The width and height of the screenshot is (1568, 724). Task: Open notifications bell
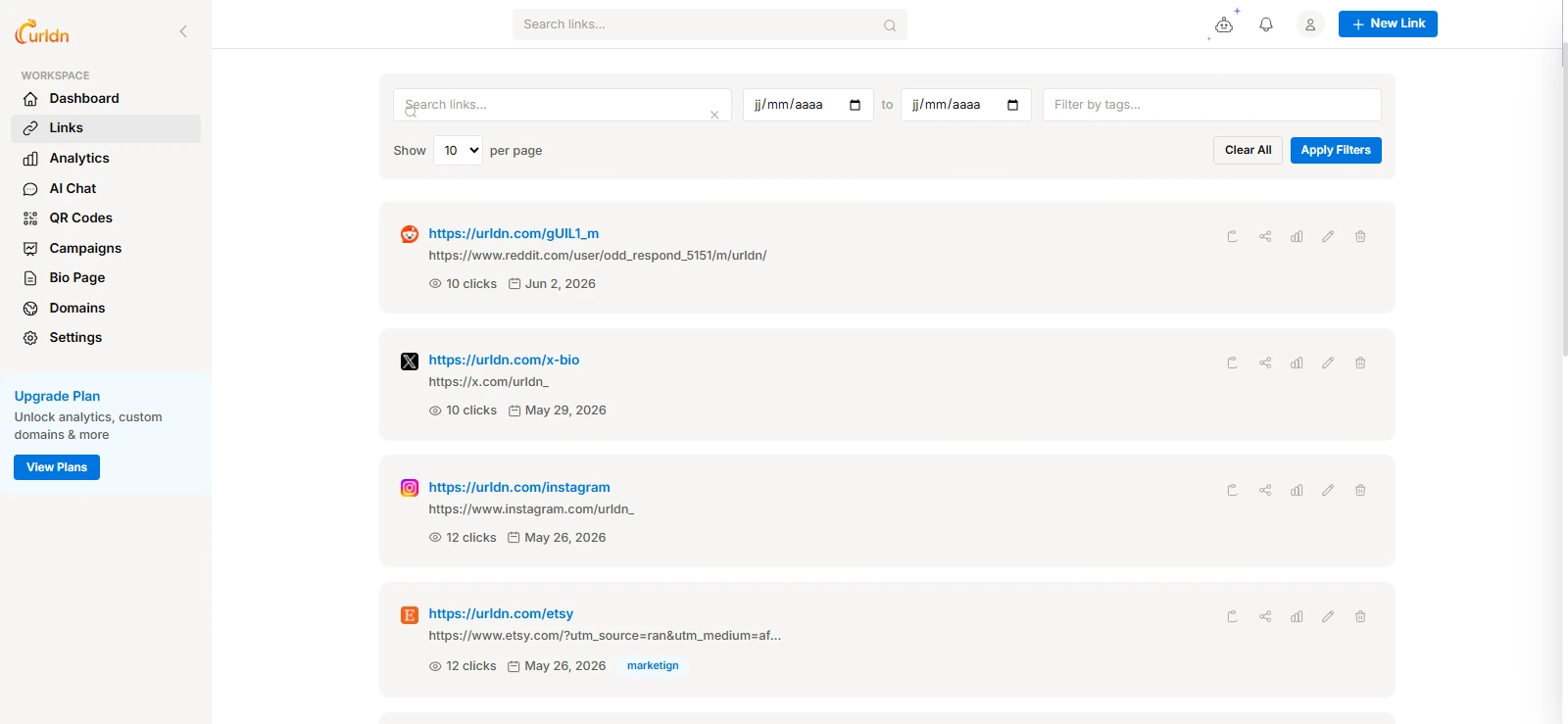1266,24
